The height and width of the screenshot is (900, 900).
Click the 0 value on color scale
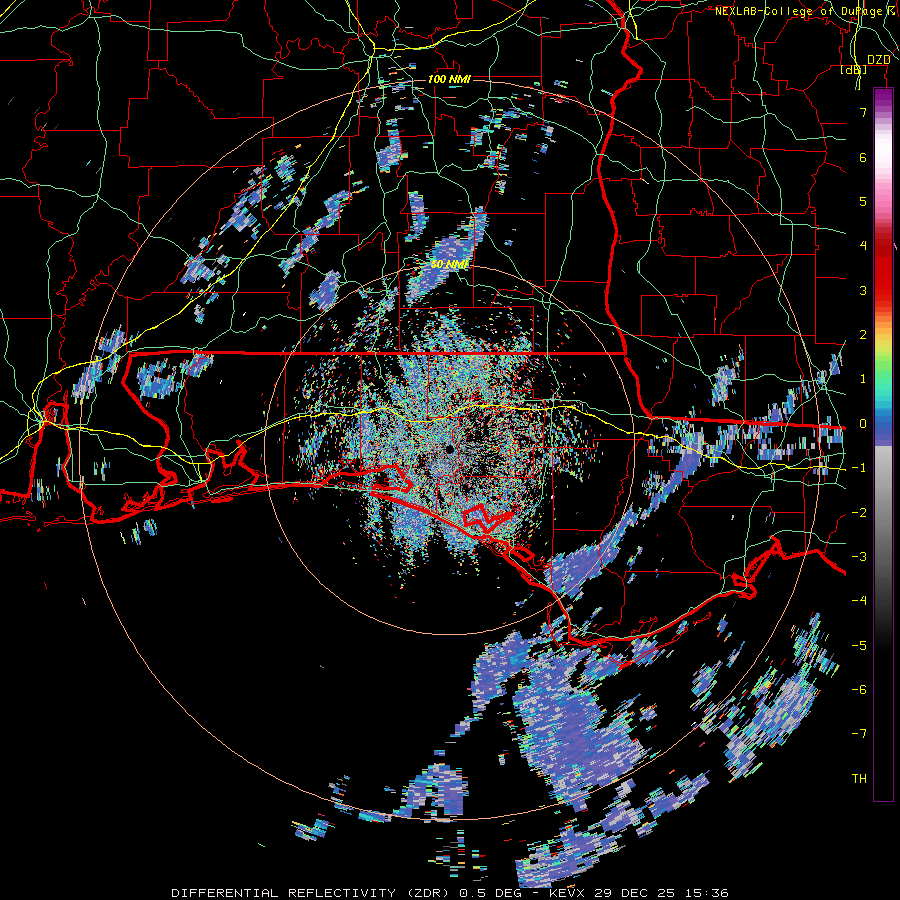tap(863, 424)
